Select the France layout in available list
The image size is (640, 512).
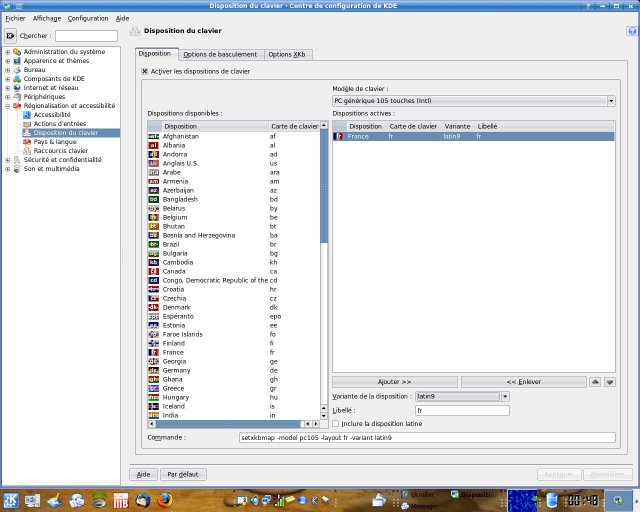pyautogui.click(x=172, y=352)
